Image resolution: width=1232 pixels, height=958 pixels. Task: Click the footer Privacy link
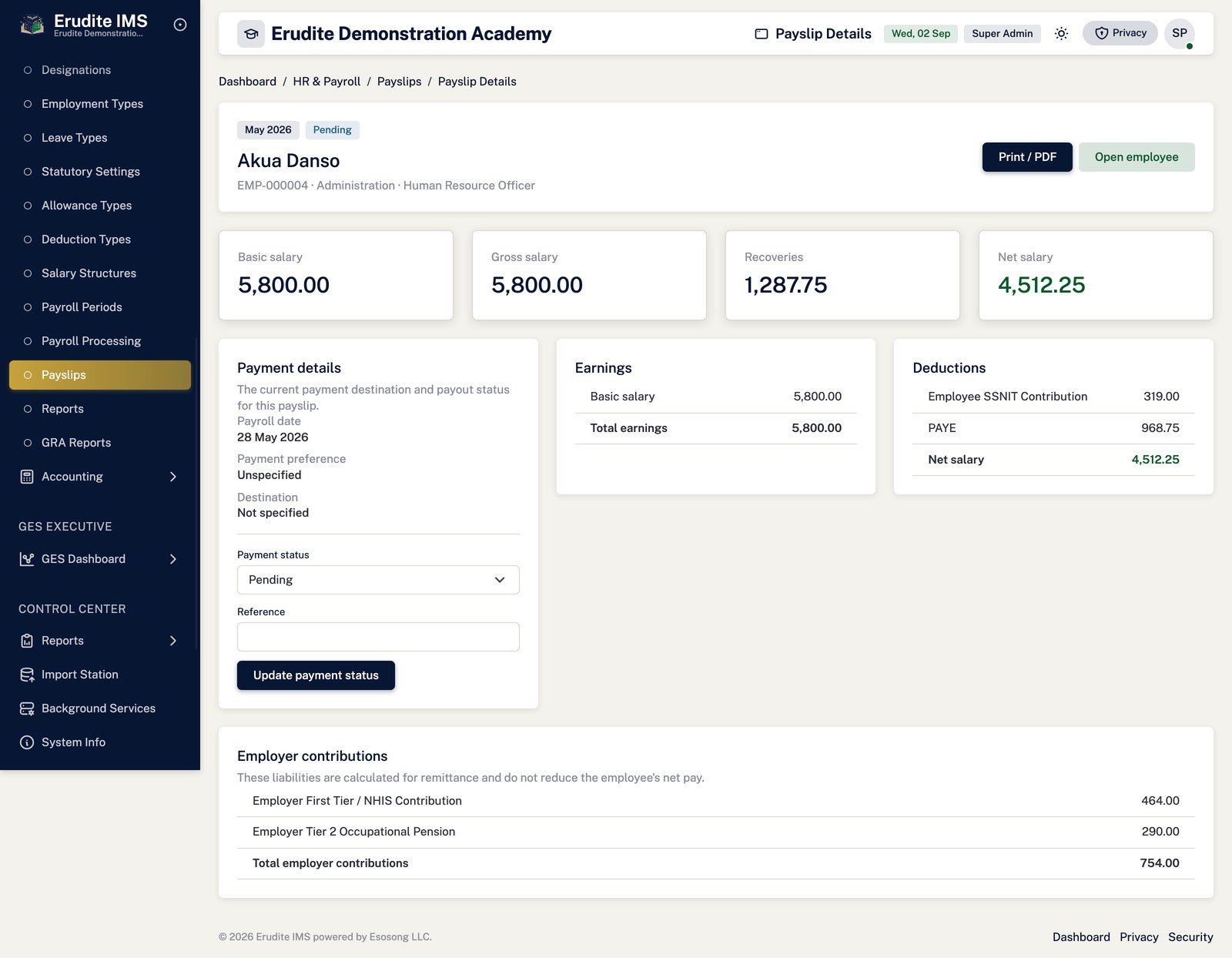pos(1139,937)
